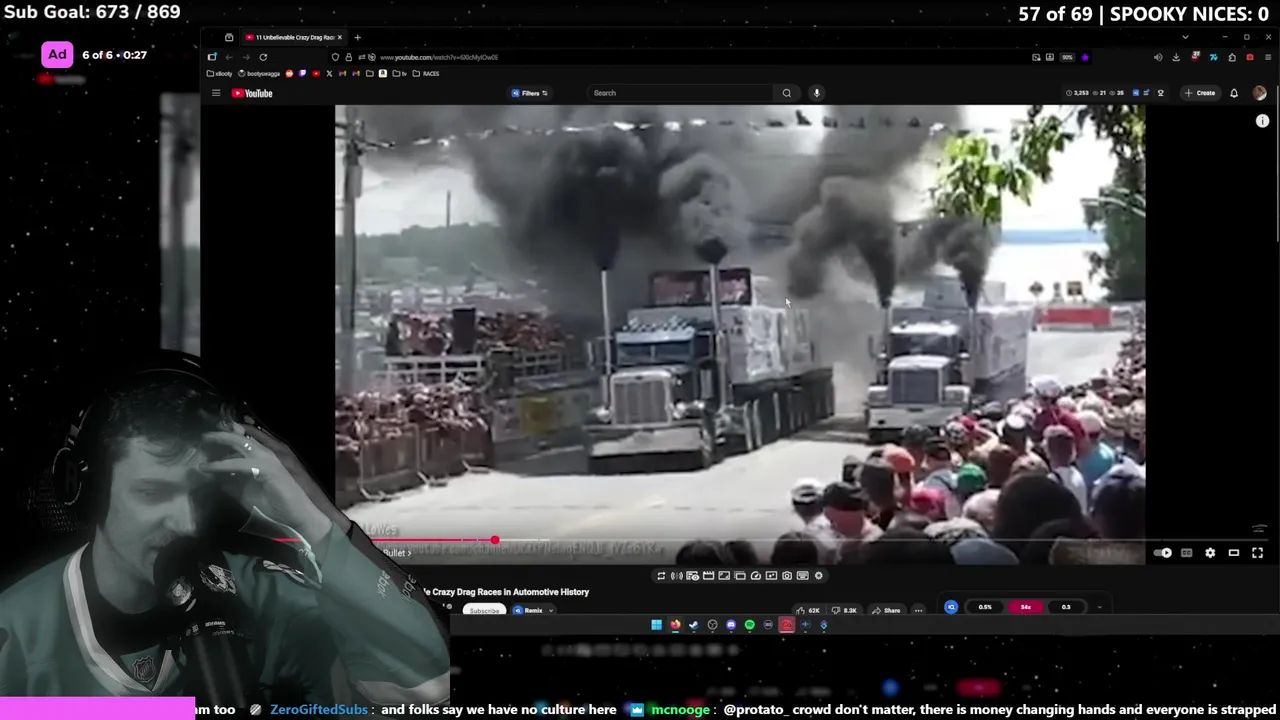Open the xBooty bookmark folder
This screenshot has width=1280, height=720.
219,73
